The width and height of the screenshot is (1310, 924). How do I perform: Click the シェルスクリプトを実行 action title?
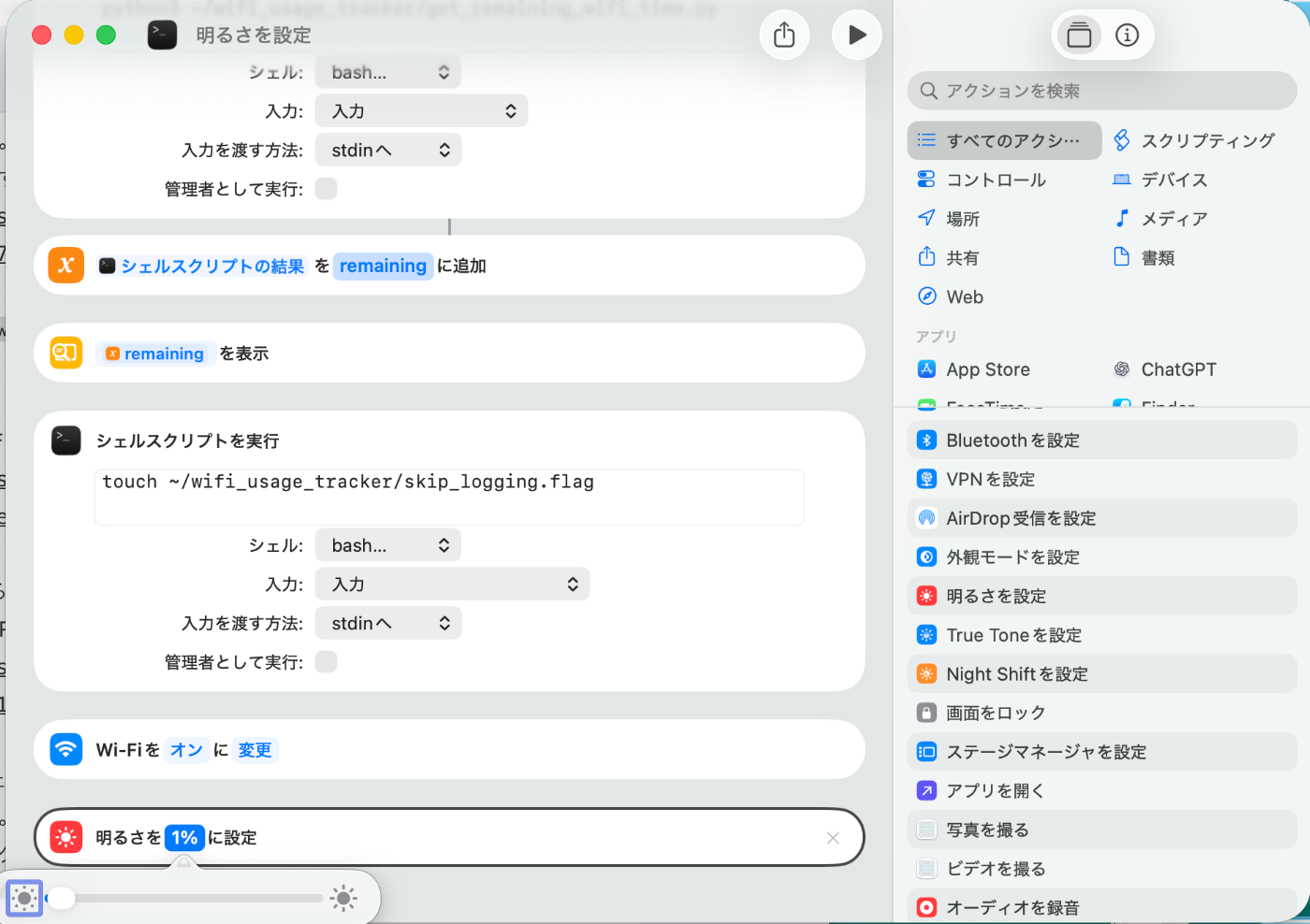click(187, 440)
